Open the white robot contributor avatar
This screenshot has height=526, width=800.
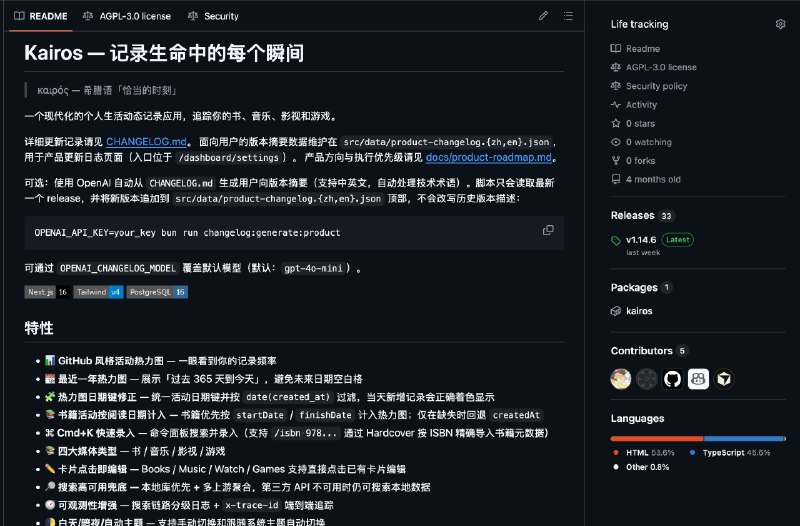click(698, 379)
